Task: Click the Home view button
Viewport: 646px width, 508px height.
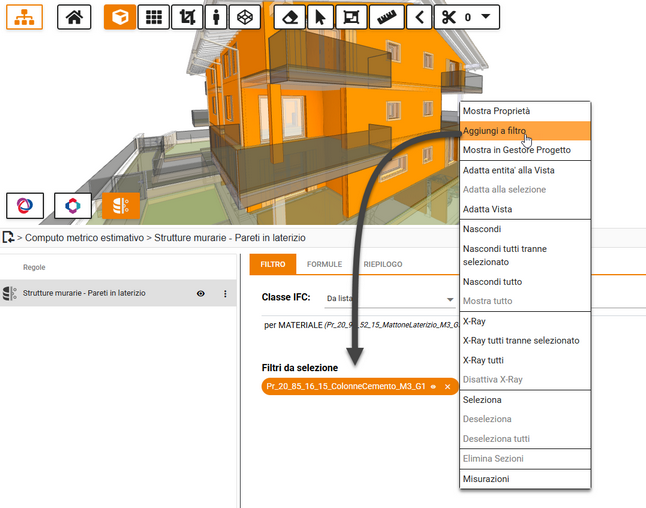Action: click(x=74, y=17)
